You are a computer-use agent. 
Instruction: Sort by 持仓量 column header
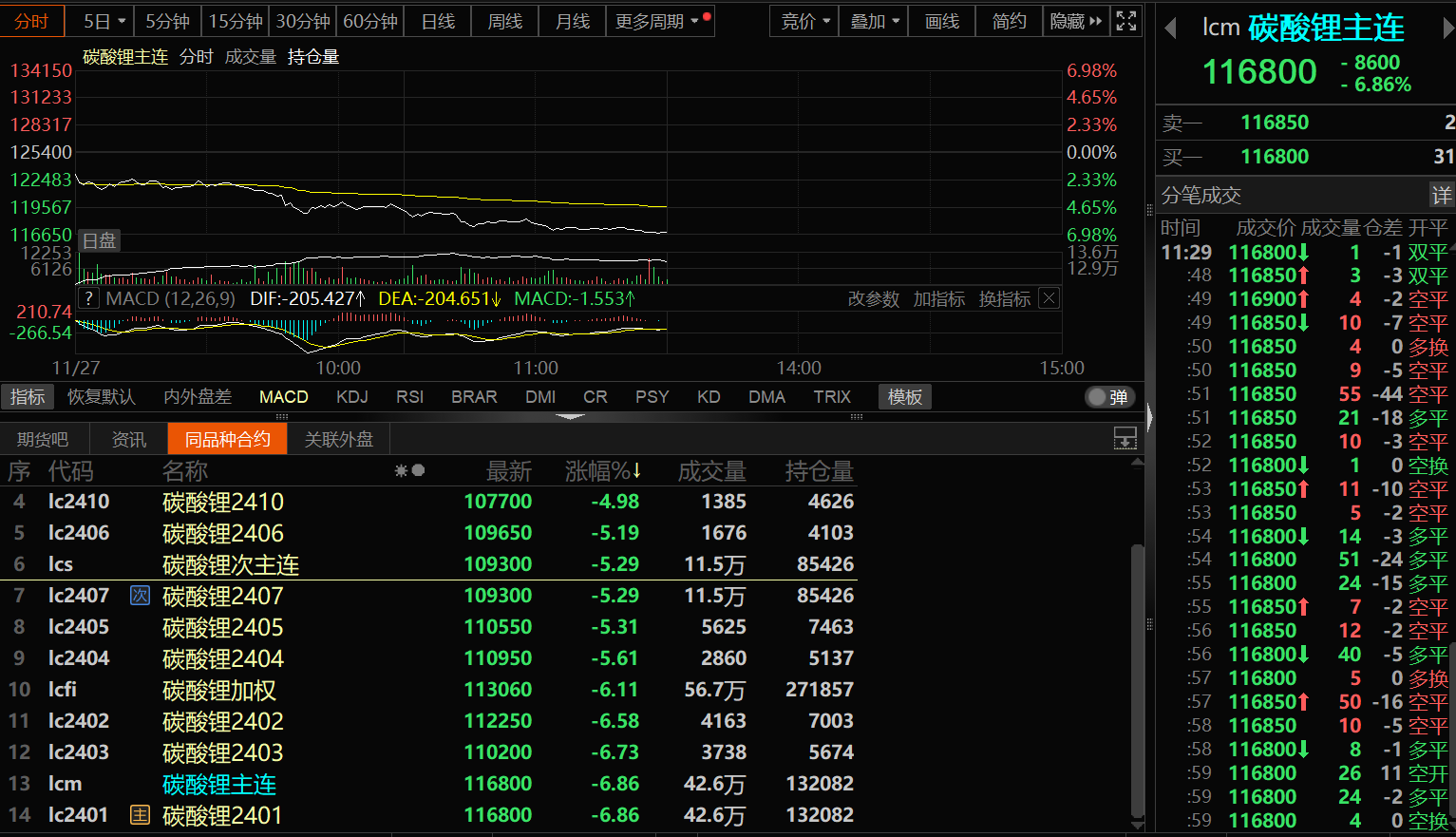point(819,471)
